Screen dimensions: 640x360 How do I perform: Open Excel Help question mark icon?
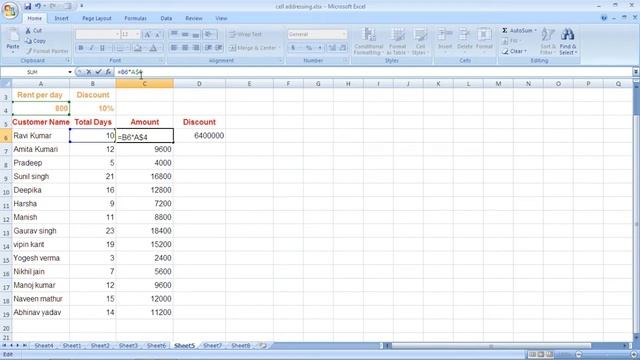[x=604, y=18]
